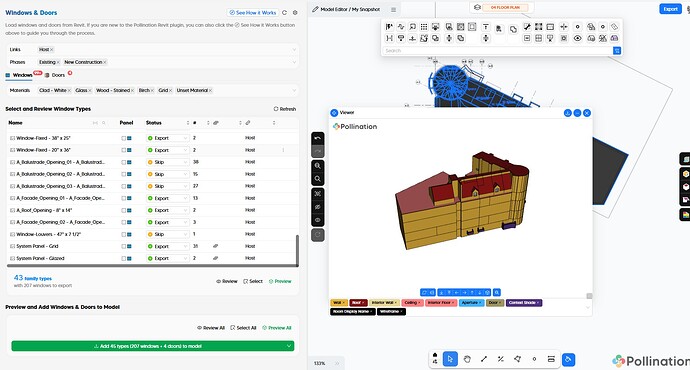Click the blue Export button at top right
This screenshot has height=370, width=690.
coord(670,9)
